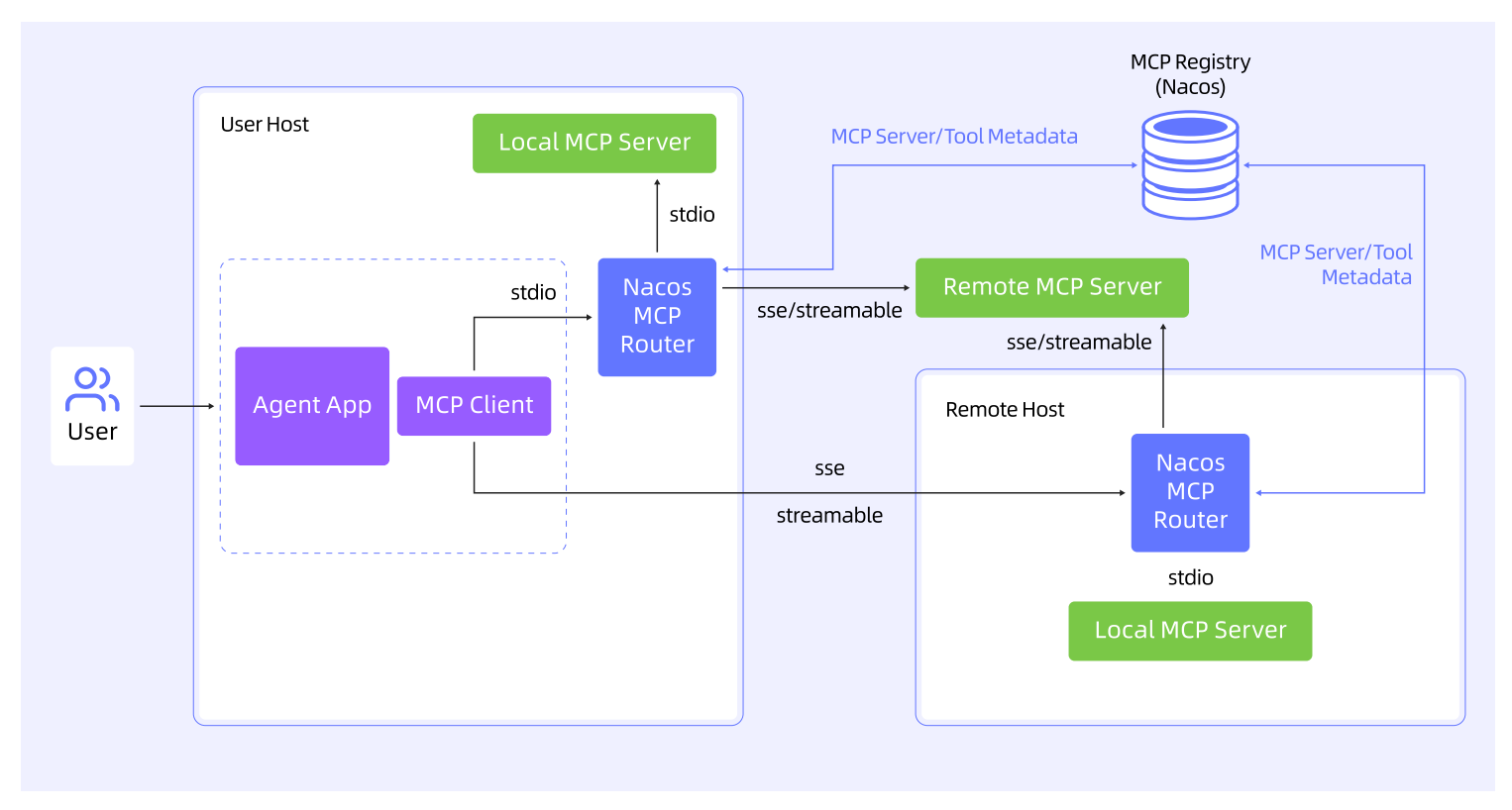Click the MCP Registry database icon
This screenshot has height=810, width=1512.
click(x=1190, y=164)
